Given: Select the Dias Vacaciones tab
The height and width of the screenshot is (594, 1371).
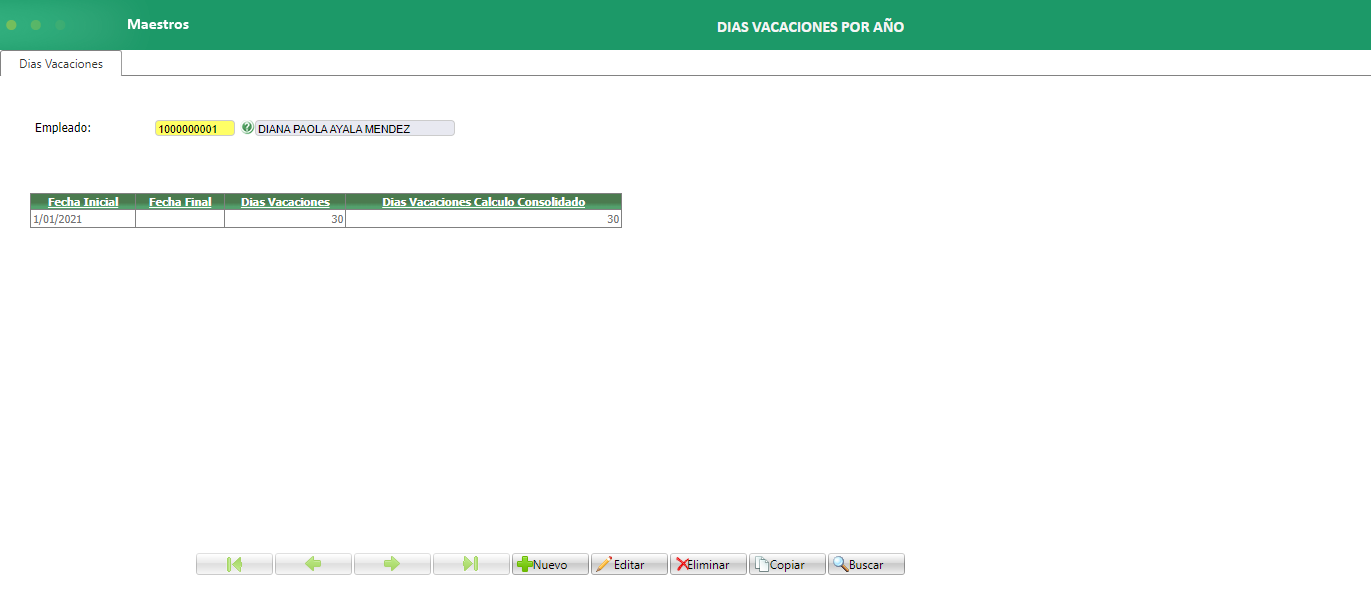Looking at the screenshot, I should tap(61, 63).
